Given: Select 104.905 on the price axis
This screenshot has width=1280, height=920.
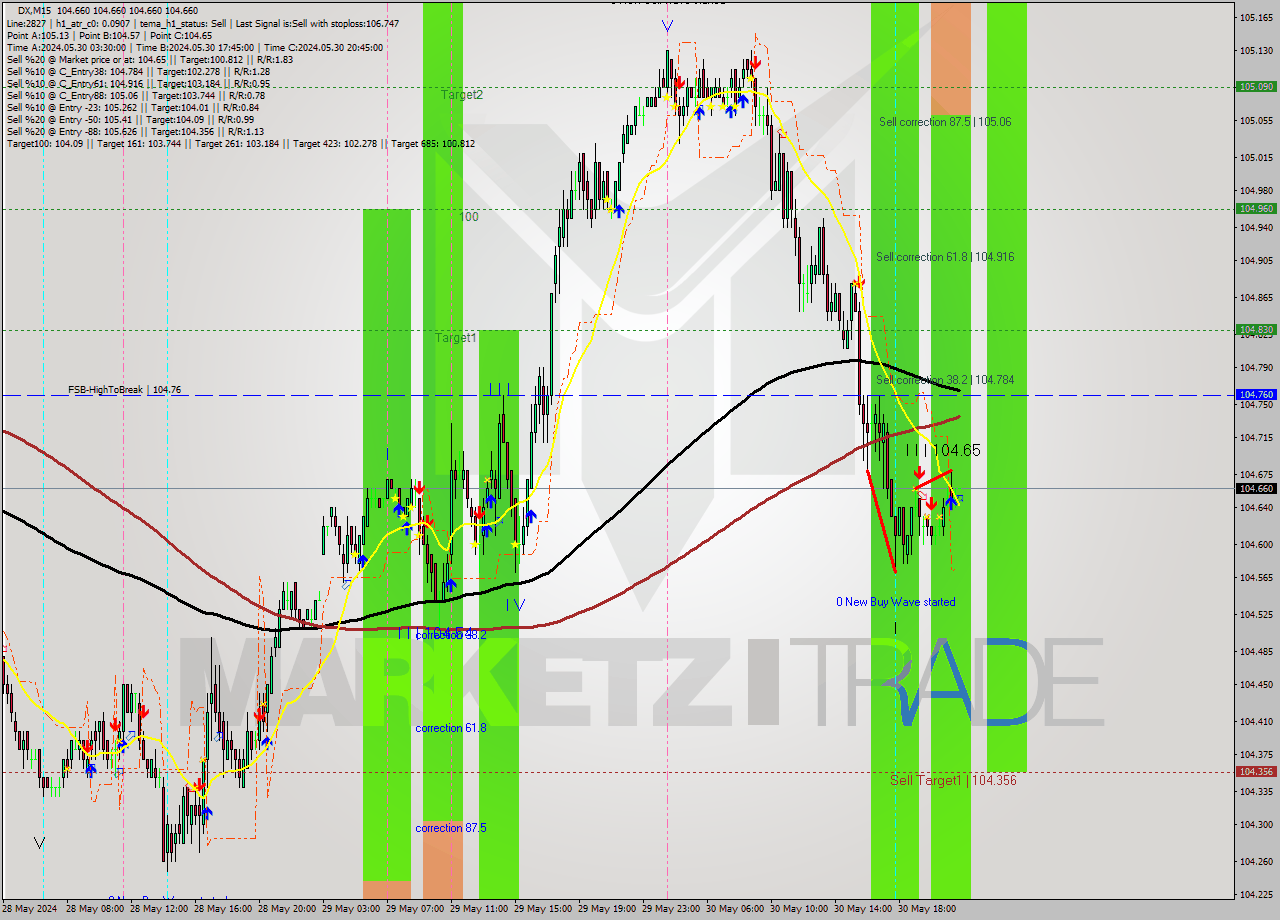Looking at the screenshot, I should point(1256,261).
